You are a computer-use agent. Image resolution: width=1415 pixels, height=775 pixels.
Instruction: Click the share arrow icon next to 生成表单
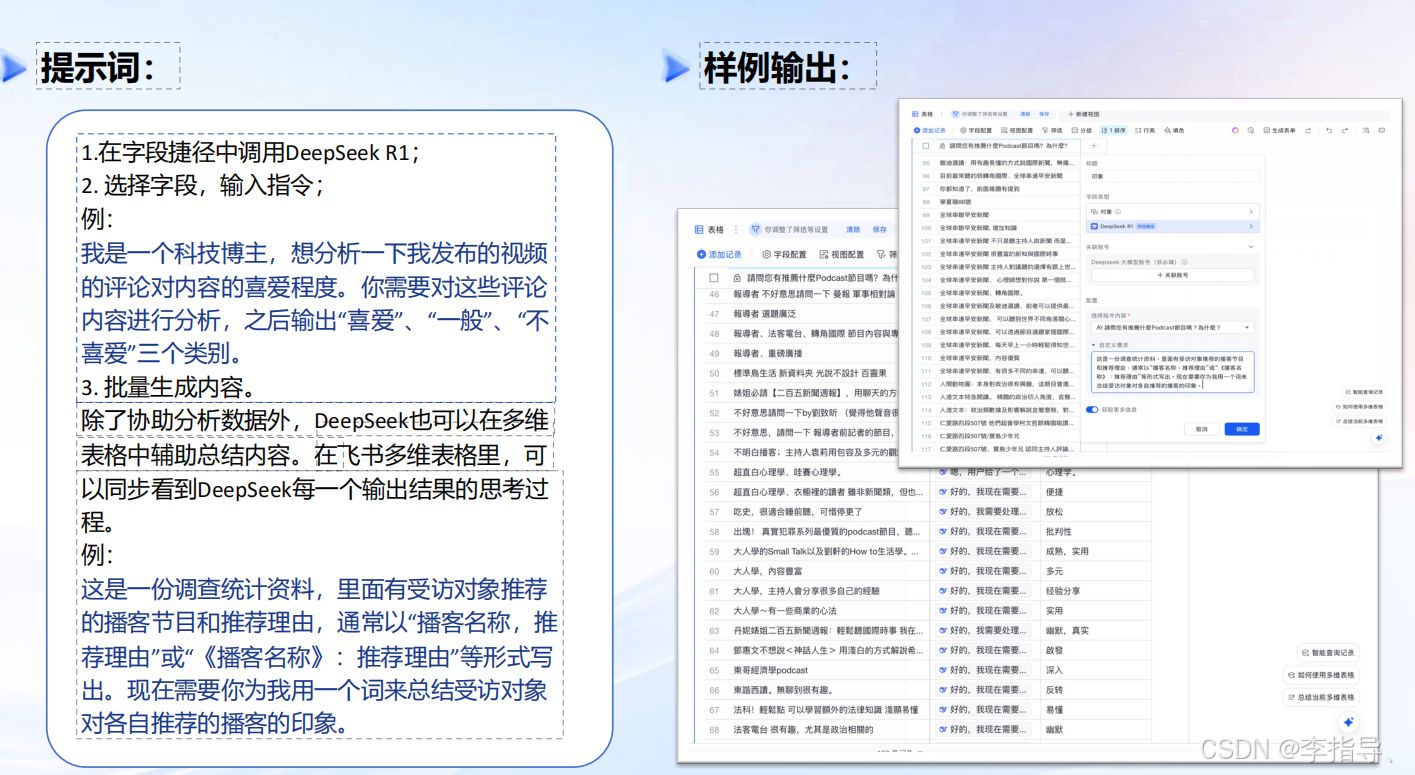click(x=1308, y=130)
